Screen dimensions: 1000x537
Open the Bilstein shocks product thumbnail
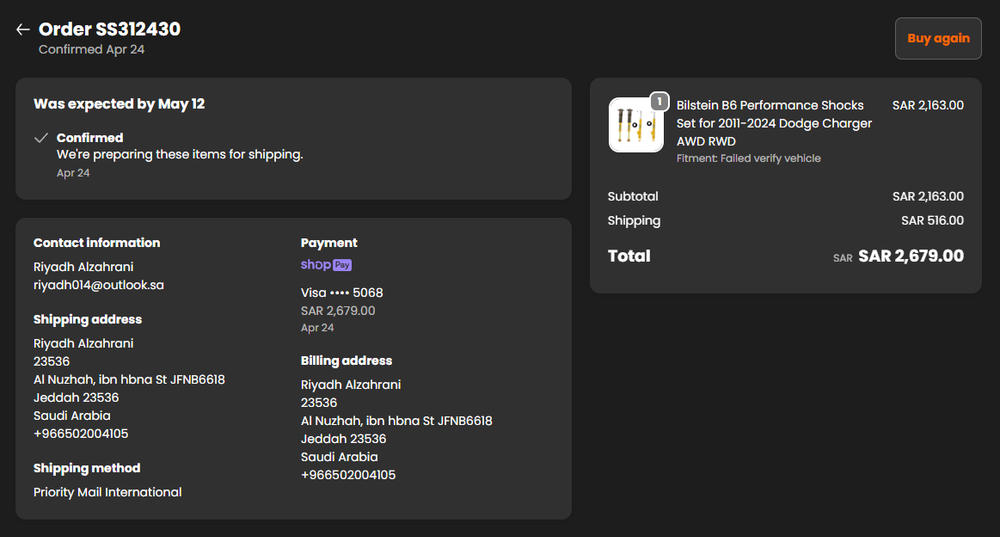pyautogui.click(x=636, y=125)
